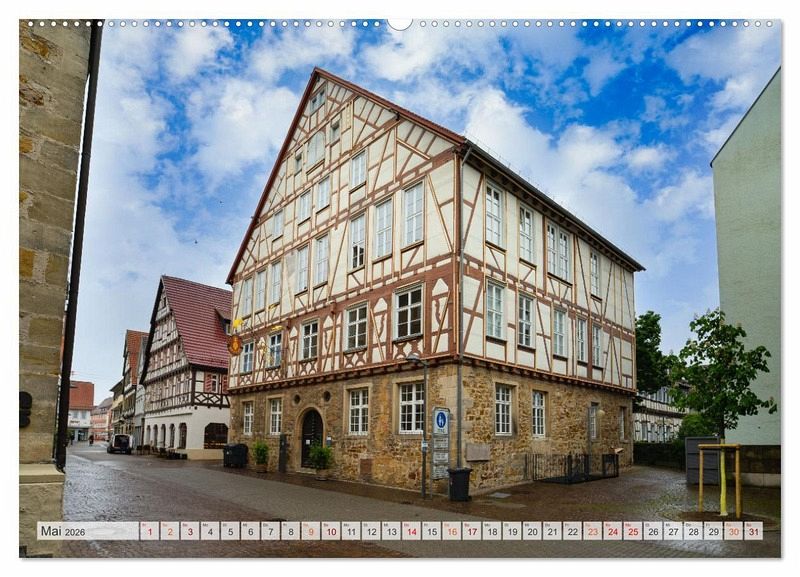Select day 2 in the calendar strip
This screenshot has height=577, width=800.
click(x=170, y=531)
